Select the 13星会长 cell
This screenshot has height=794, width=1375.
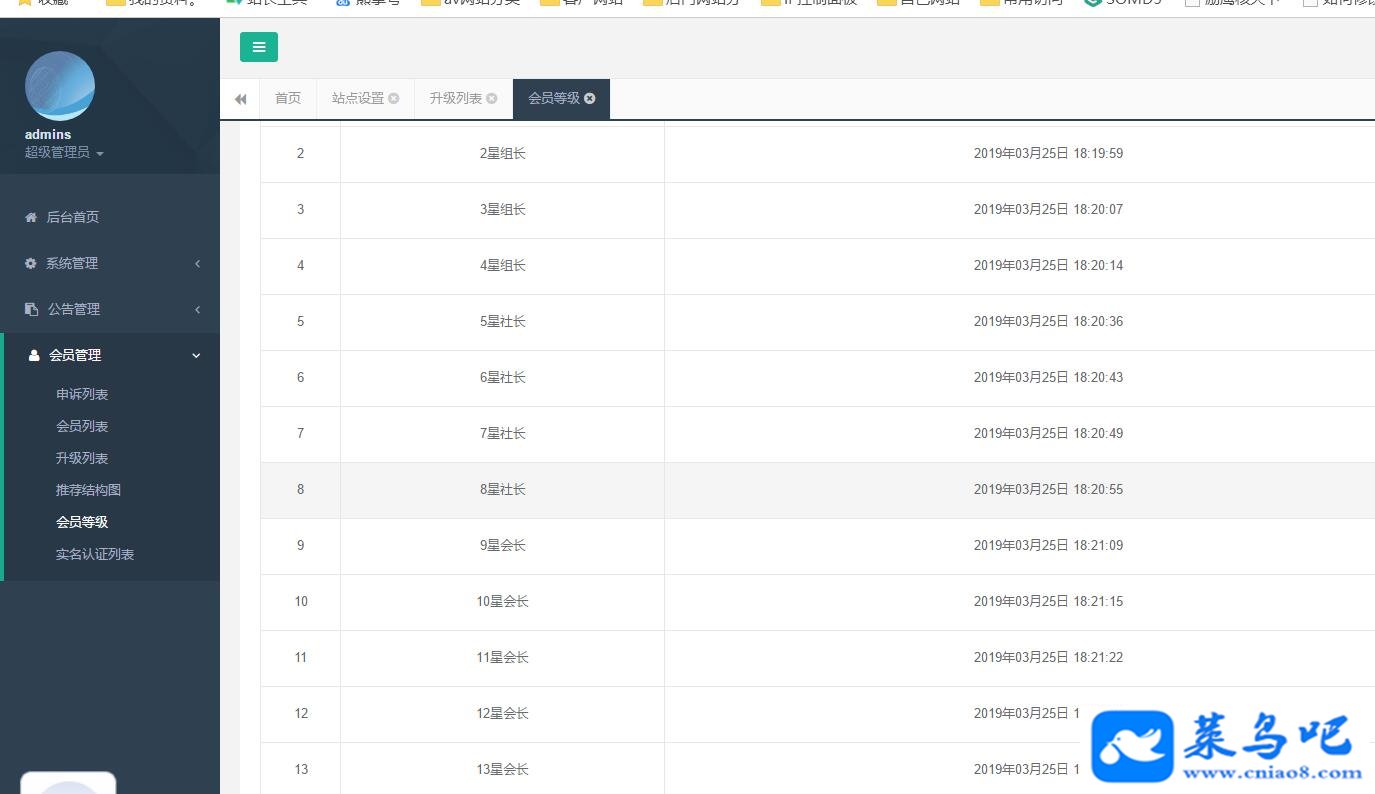pyautogui.click(x=502, y=770)
